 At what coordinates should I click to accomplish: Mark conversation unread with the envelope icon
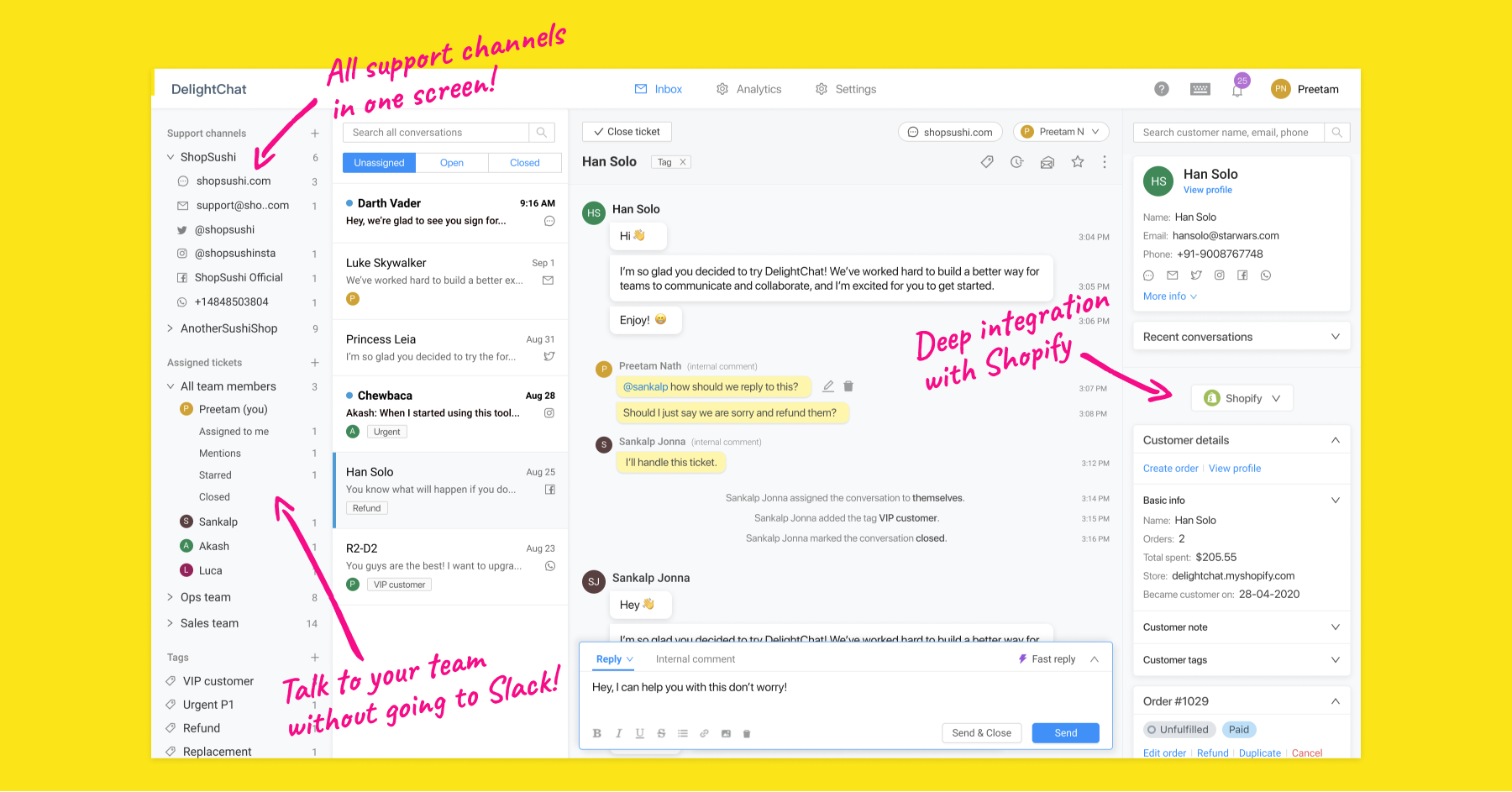1047,162
